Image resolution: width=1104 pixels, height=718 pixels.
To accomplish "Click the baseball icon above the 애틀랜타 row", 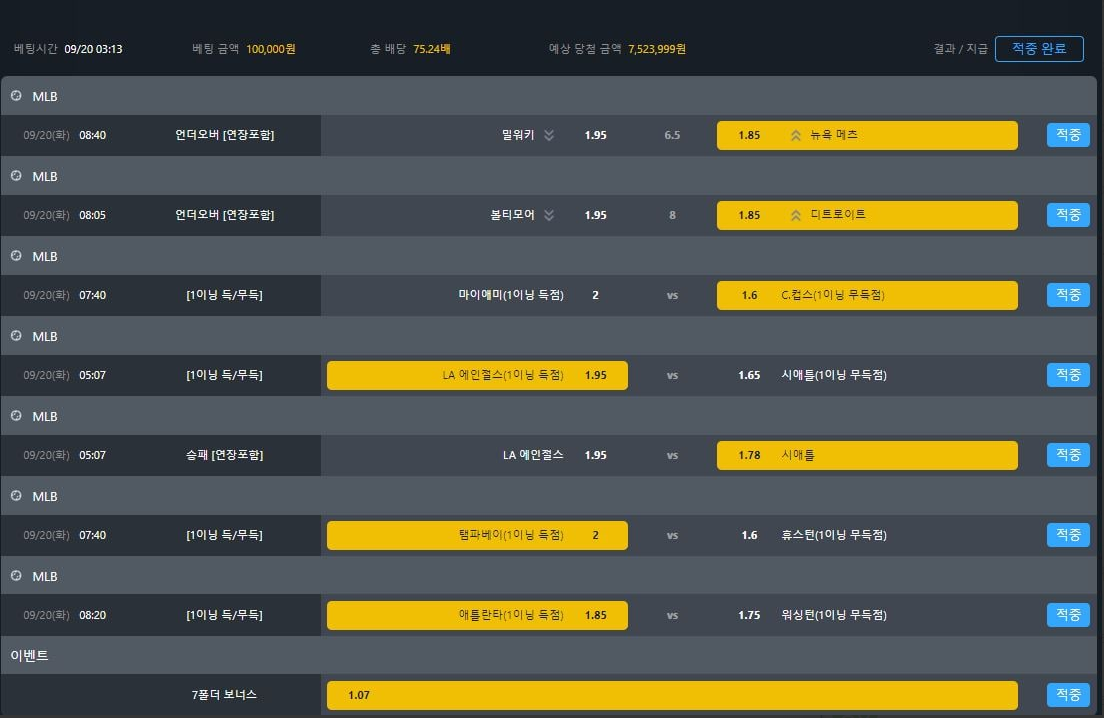I will point(16,576).
